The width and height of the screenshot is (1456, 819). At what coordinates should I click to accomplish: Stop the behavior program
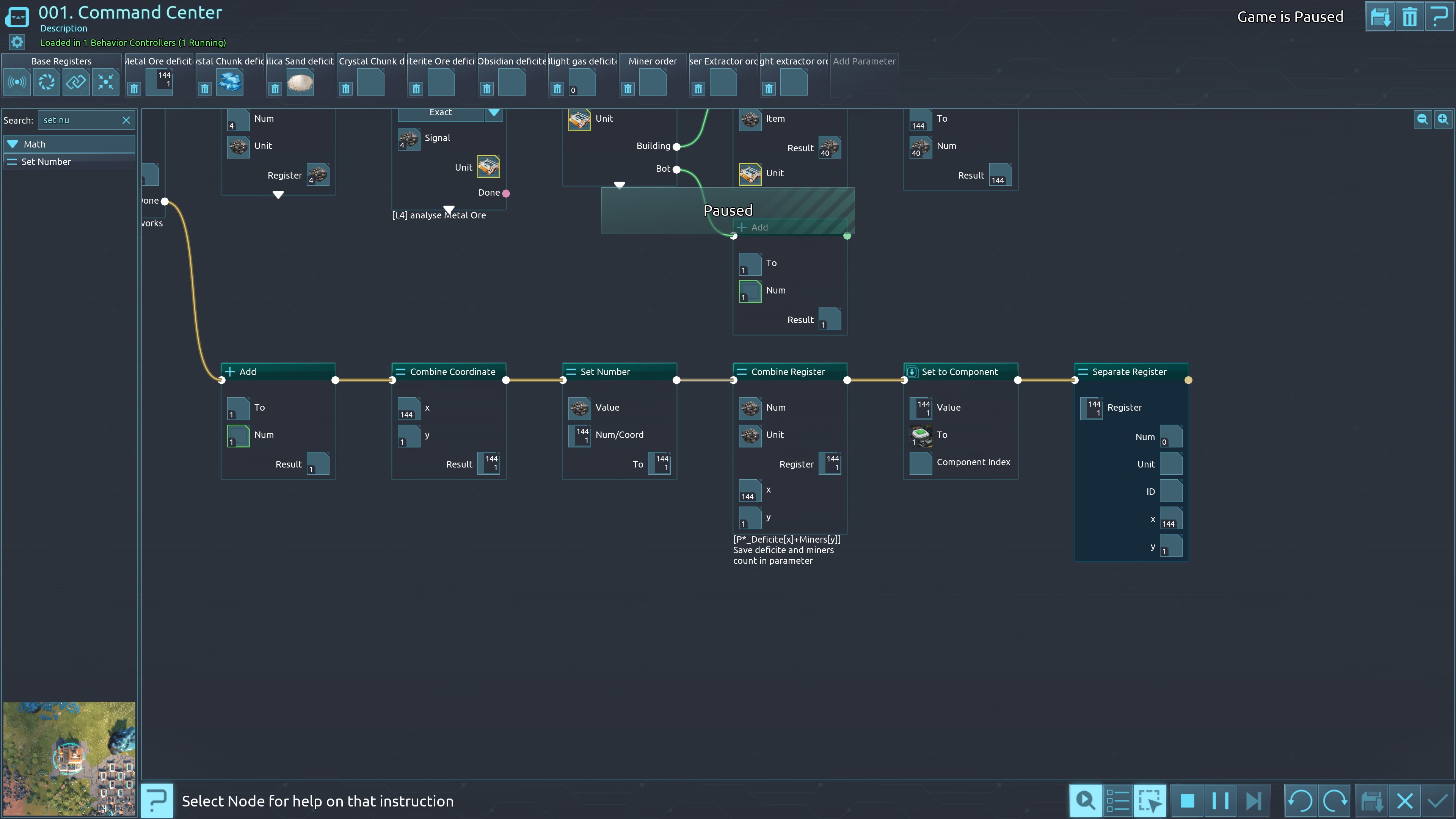pyautogui.click(x=1187, y=801)
